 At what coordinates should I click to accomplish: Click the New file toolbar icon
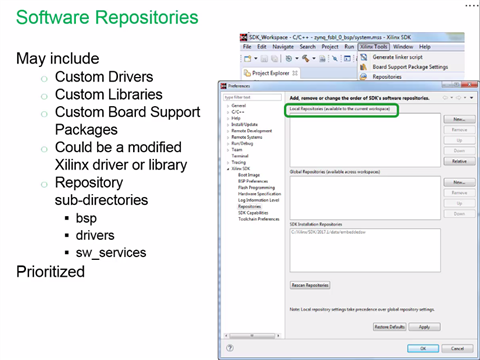(247, 59)
